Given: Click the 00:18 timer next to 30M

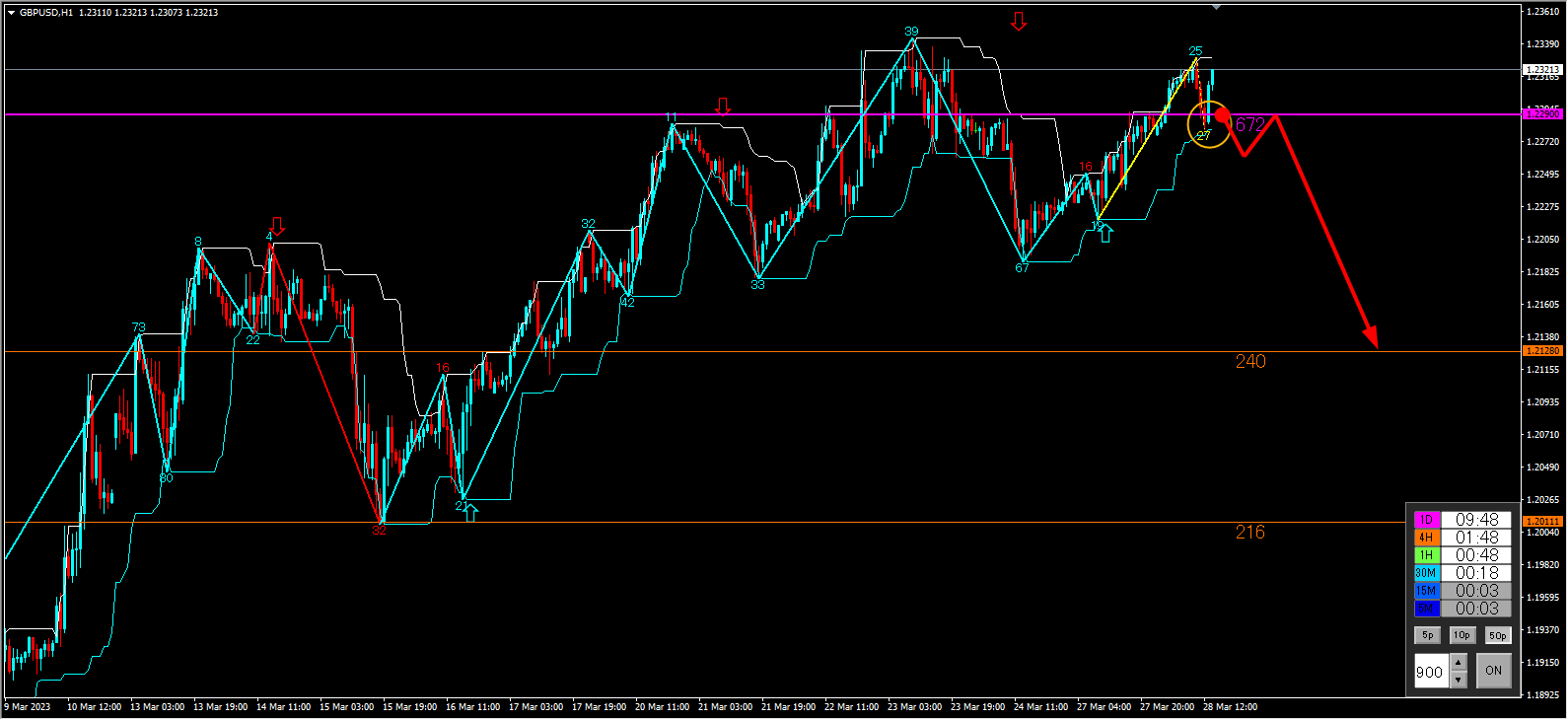Looking at the screenshot, I should pyautogui.click(x=1476, y=573).
